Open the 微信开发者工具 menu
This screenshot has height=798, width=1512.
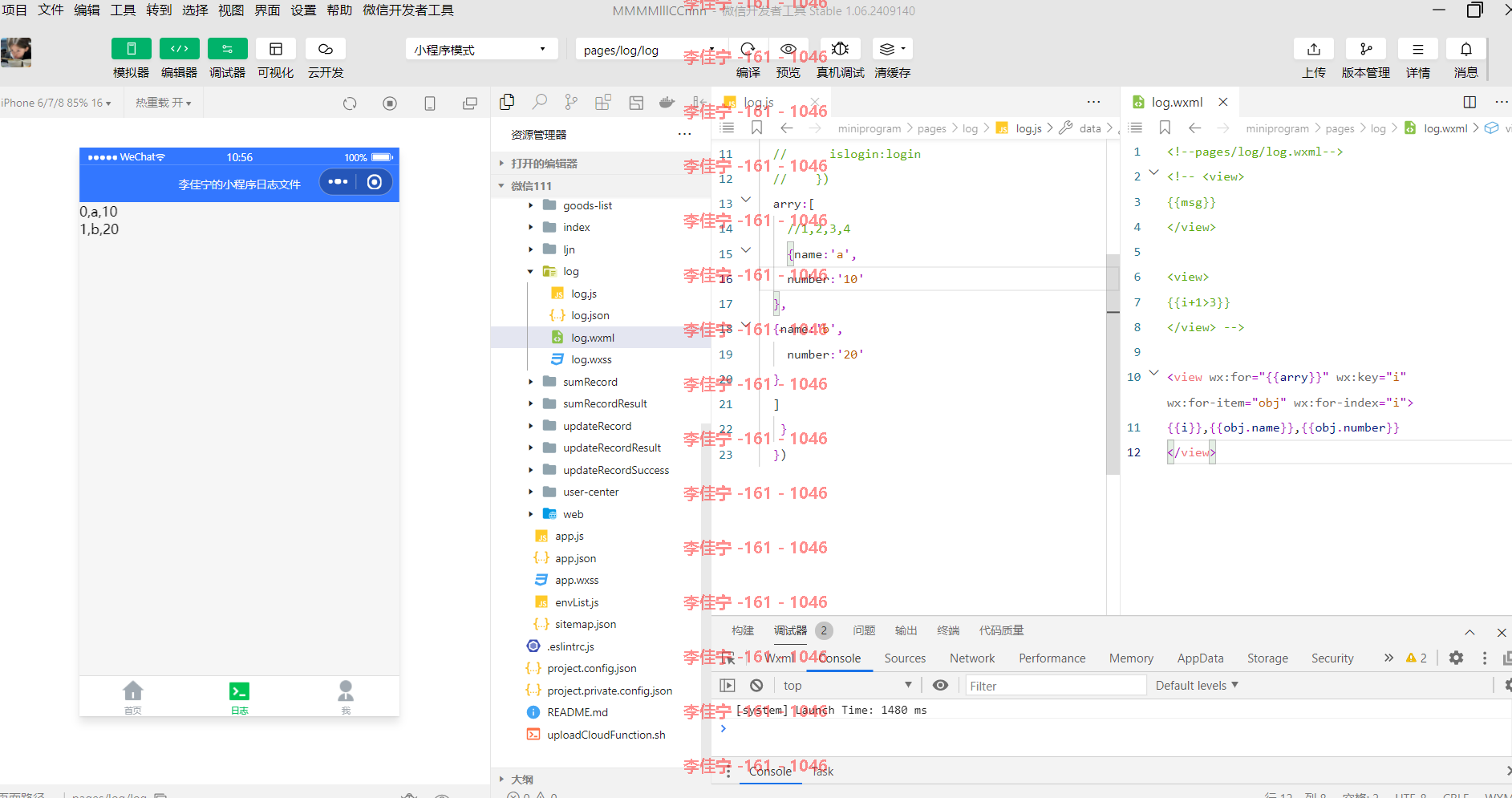coord(408,10)
